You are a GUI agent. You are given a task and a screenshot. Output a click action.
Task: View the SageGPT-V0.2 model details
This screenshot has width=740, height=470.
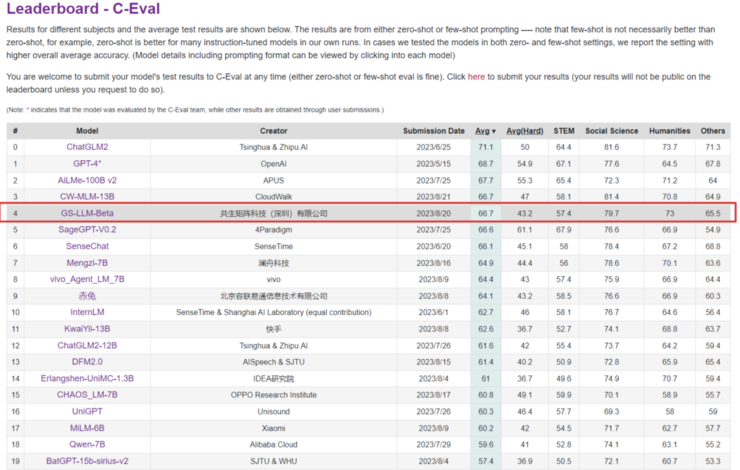pos(87,229)
